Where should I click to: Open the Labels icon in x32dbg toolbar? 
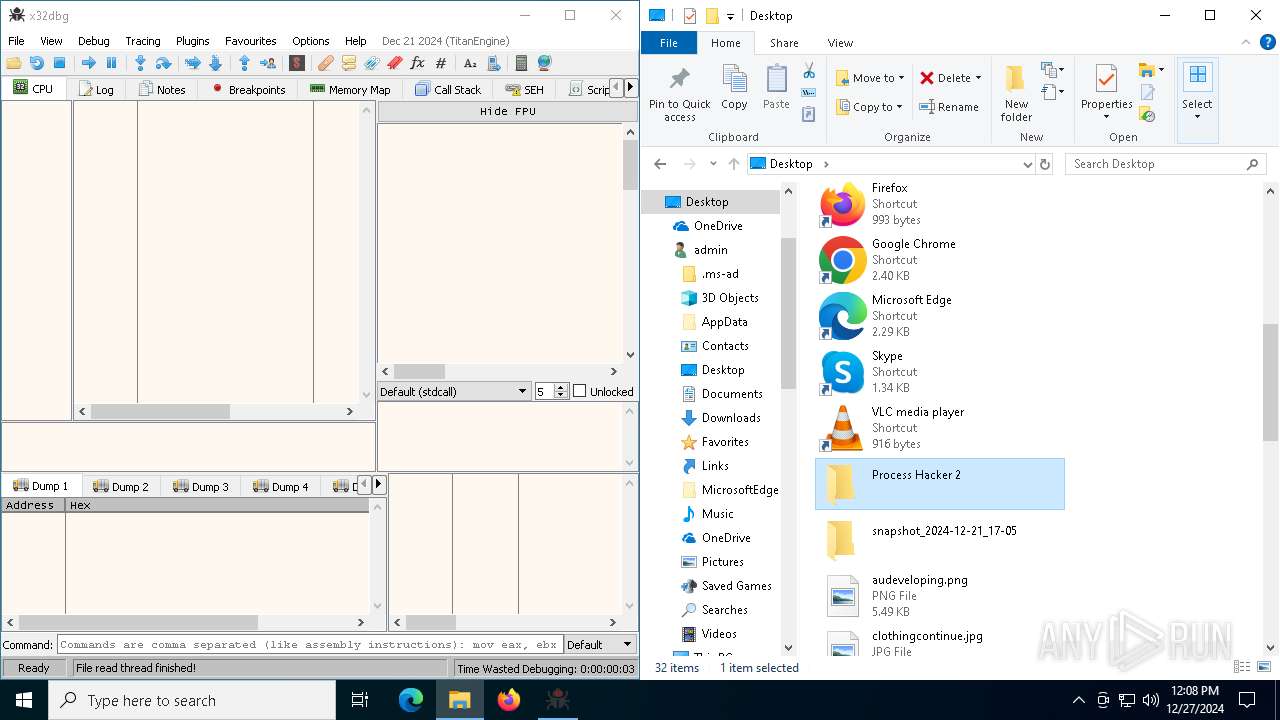[x=372, y=63]
